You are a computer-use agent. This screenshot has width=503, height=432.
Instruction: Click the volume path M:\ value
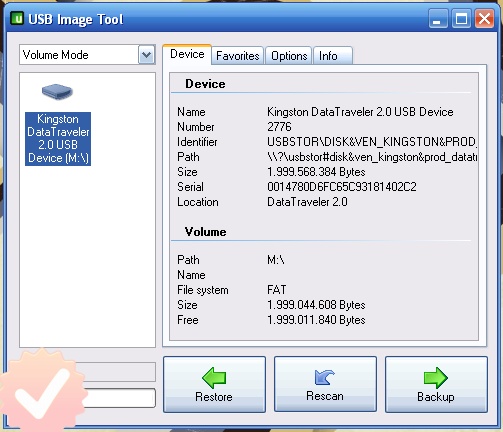[276, 260]
